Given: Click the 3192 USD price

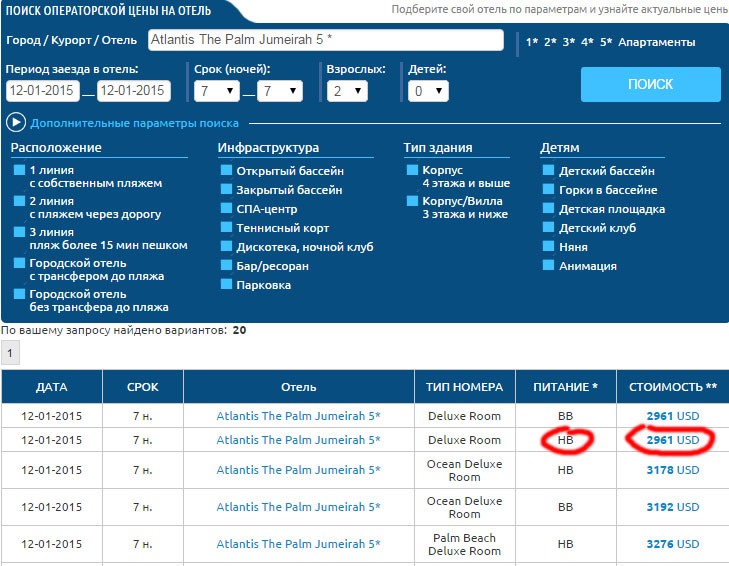Looking at the screenshot, I should pos(673,507).
